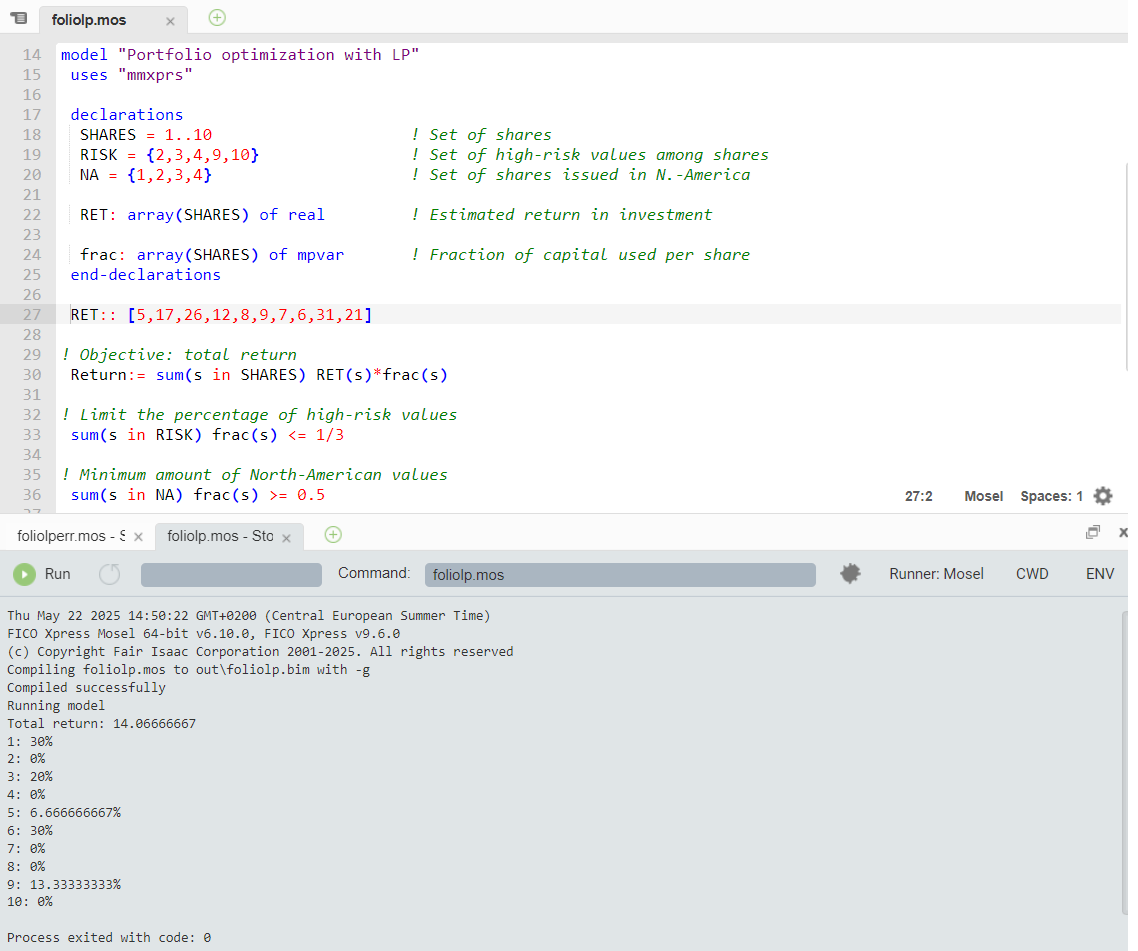Screen dimensions: 1138x951
Task: Click the Command input field containing foliolp.mos
Action: click(x=620, y=575)
